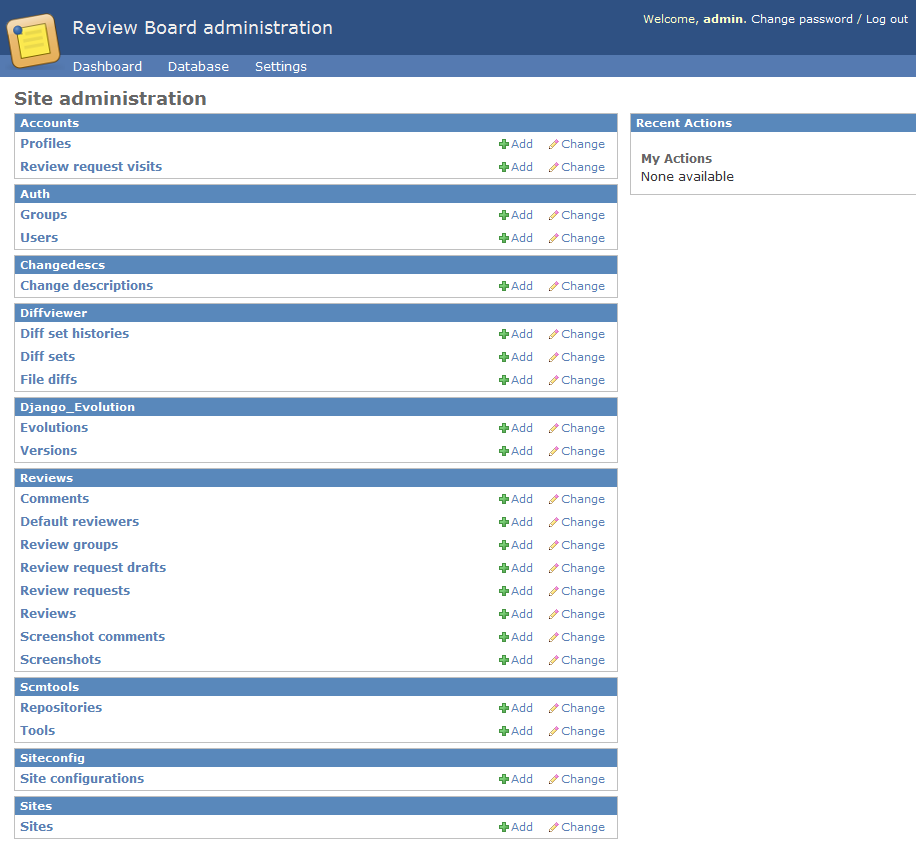Open the Screenshot comments link
The height and width of the screenshot is (856, 916).
click(x=92, y=636)
